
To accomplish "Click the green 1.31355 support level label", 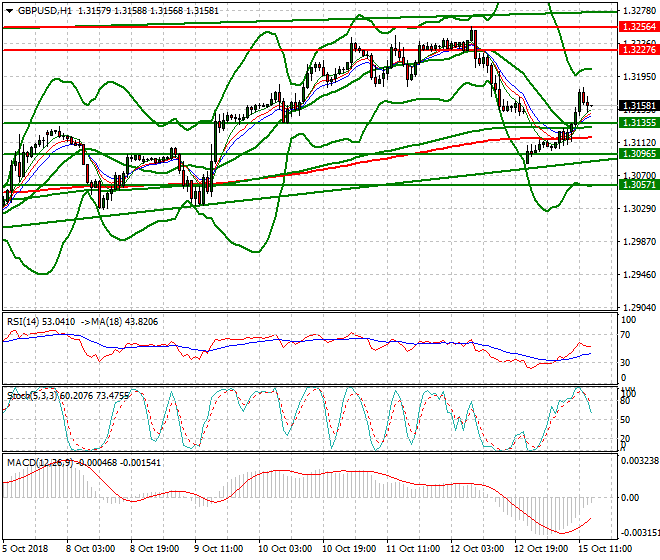I will [x=639, y=123].
